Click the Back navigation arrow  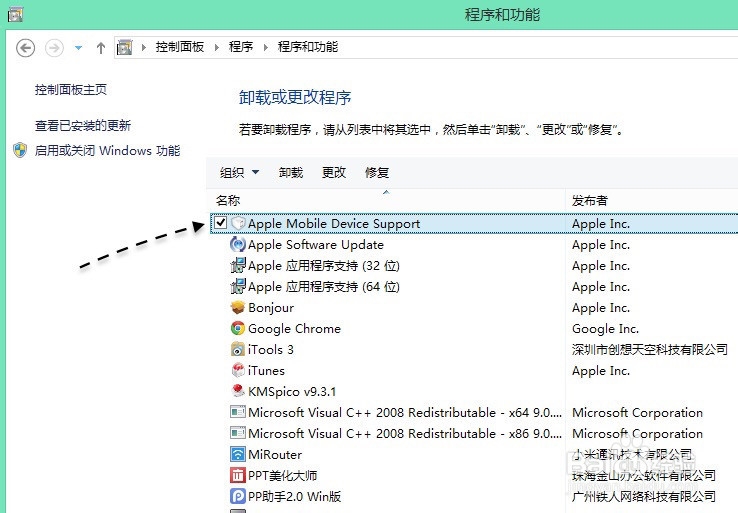pos(25,48)
